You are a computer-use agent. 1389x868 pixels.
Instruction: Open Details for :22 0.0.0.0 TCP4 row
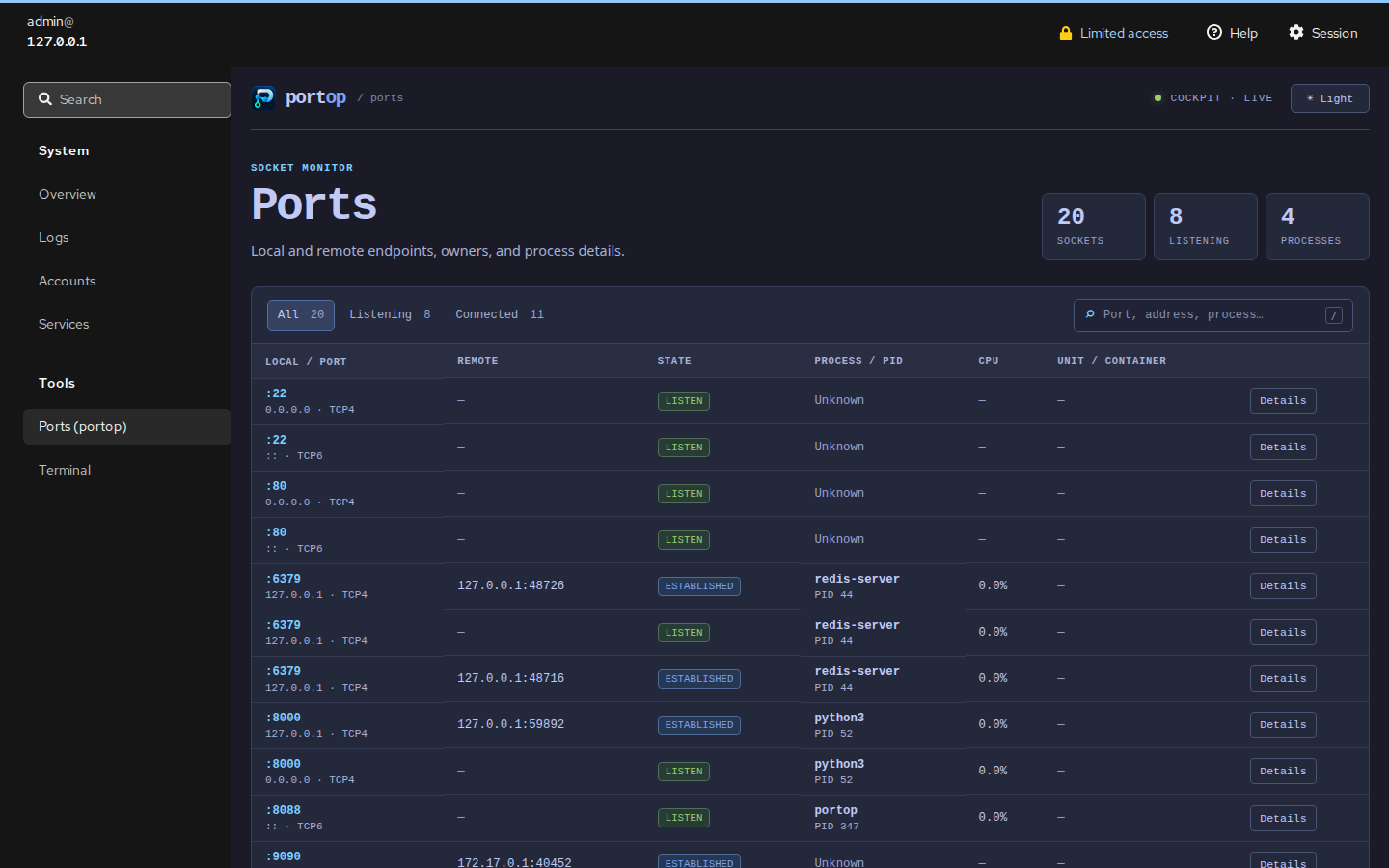click(1283, 401)
